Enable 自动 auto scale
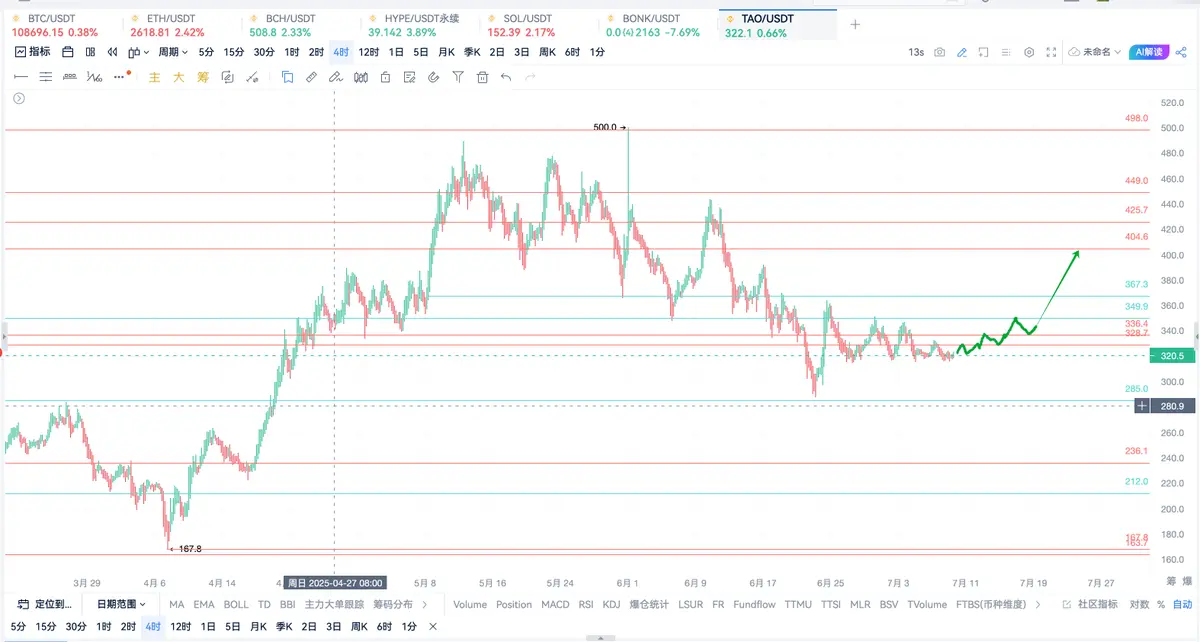The image size is (1200, 642). click(x=1182, y=604)
